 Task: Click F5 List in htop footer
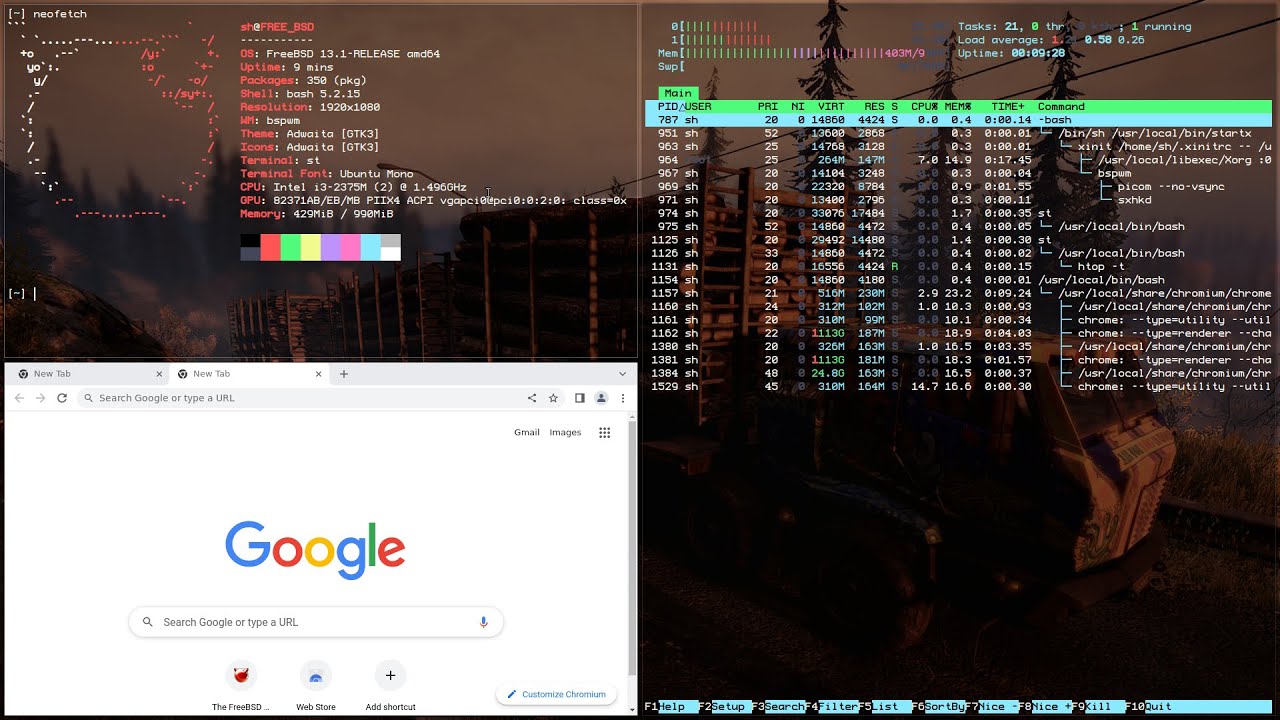(x=885, y=707)
